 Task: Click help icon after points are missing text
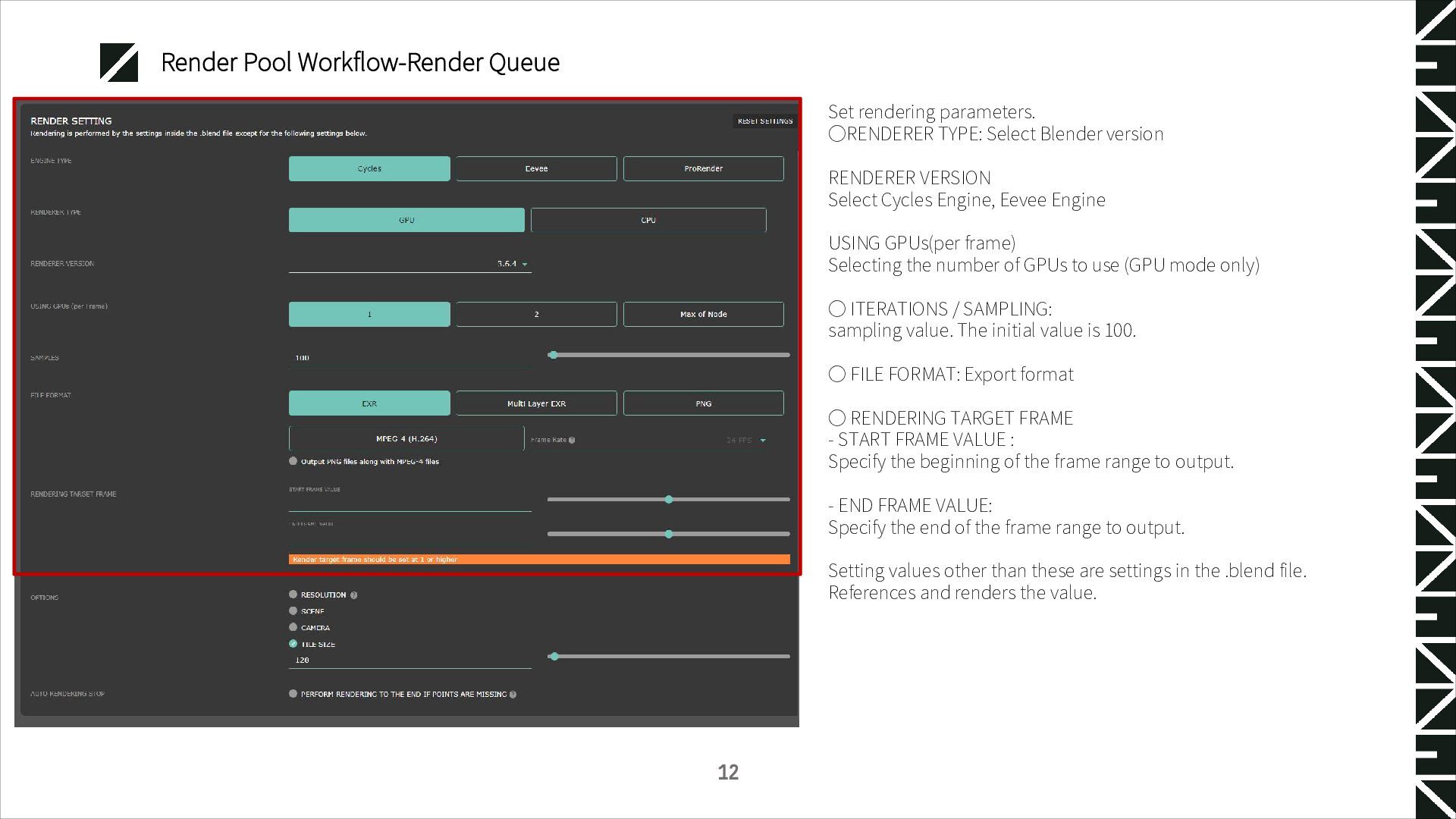[x=513, y=695]
